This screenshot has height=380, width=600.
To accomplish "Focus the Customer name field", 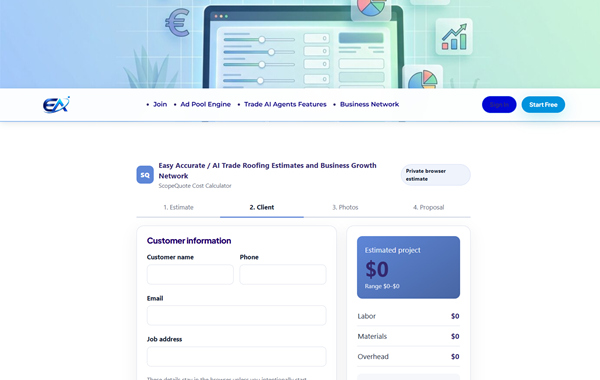I will click(x=190, y=274).
